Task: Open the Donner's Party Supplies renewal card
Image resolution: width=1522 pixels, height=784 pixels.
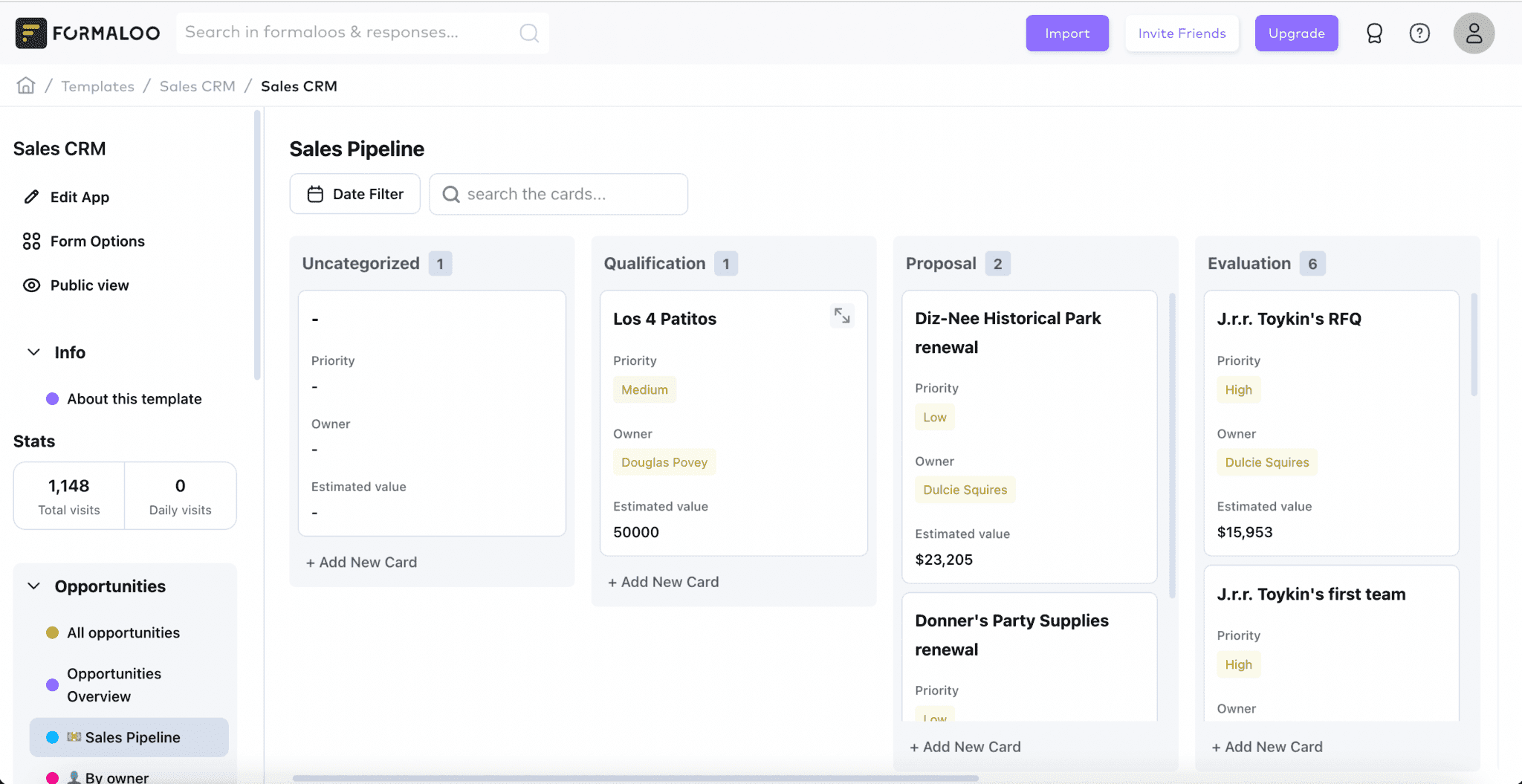Action: coord(1029,657)
